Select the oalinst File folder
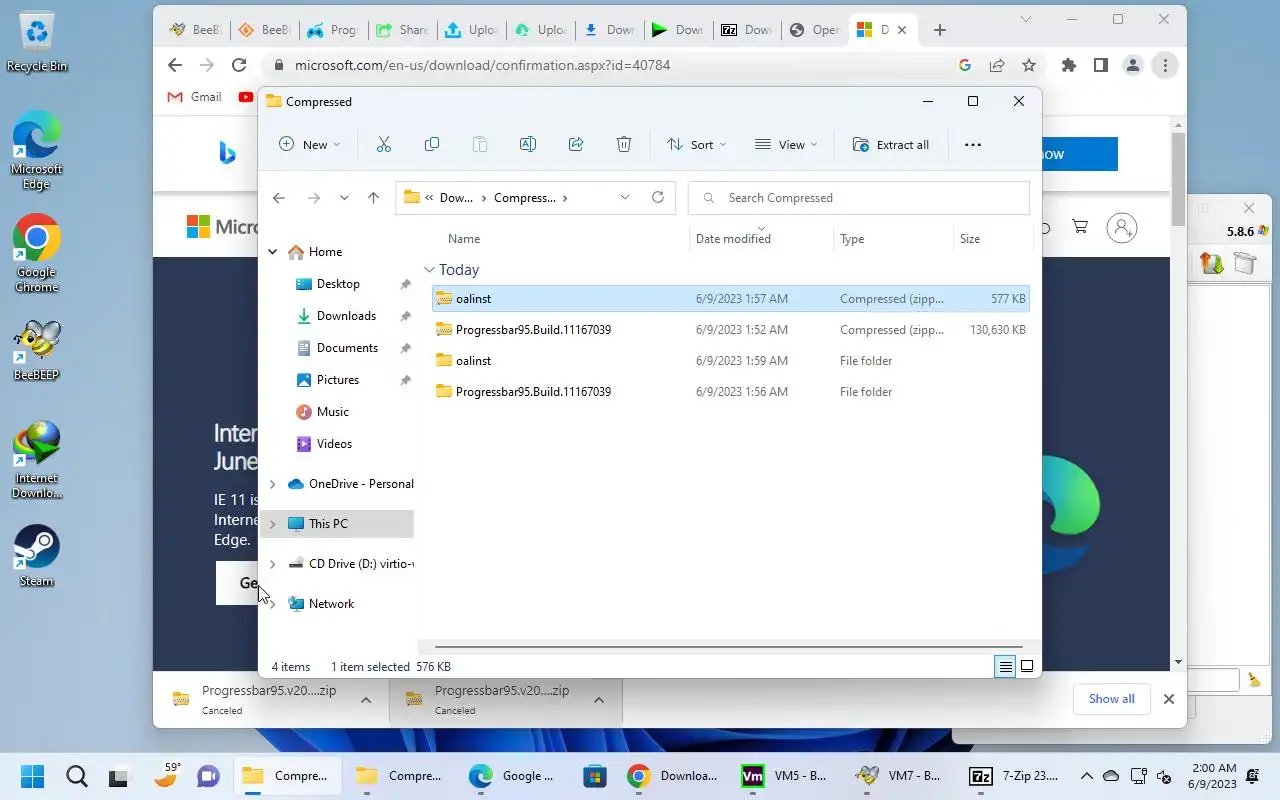 point(731,361)
